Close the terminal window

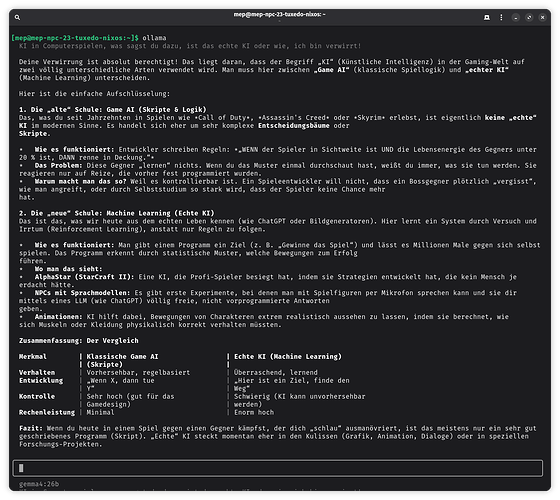(x=542, y=17)
